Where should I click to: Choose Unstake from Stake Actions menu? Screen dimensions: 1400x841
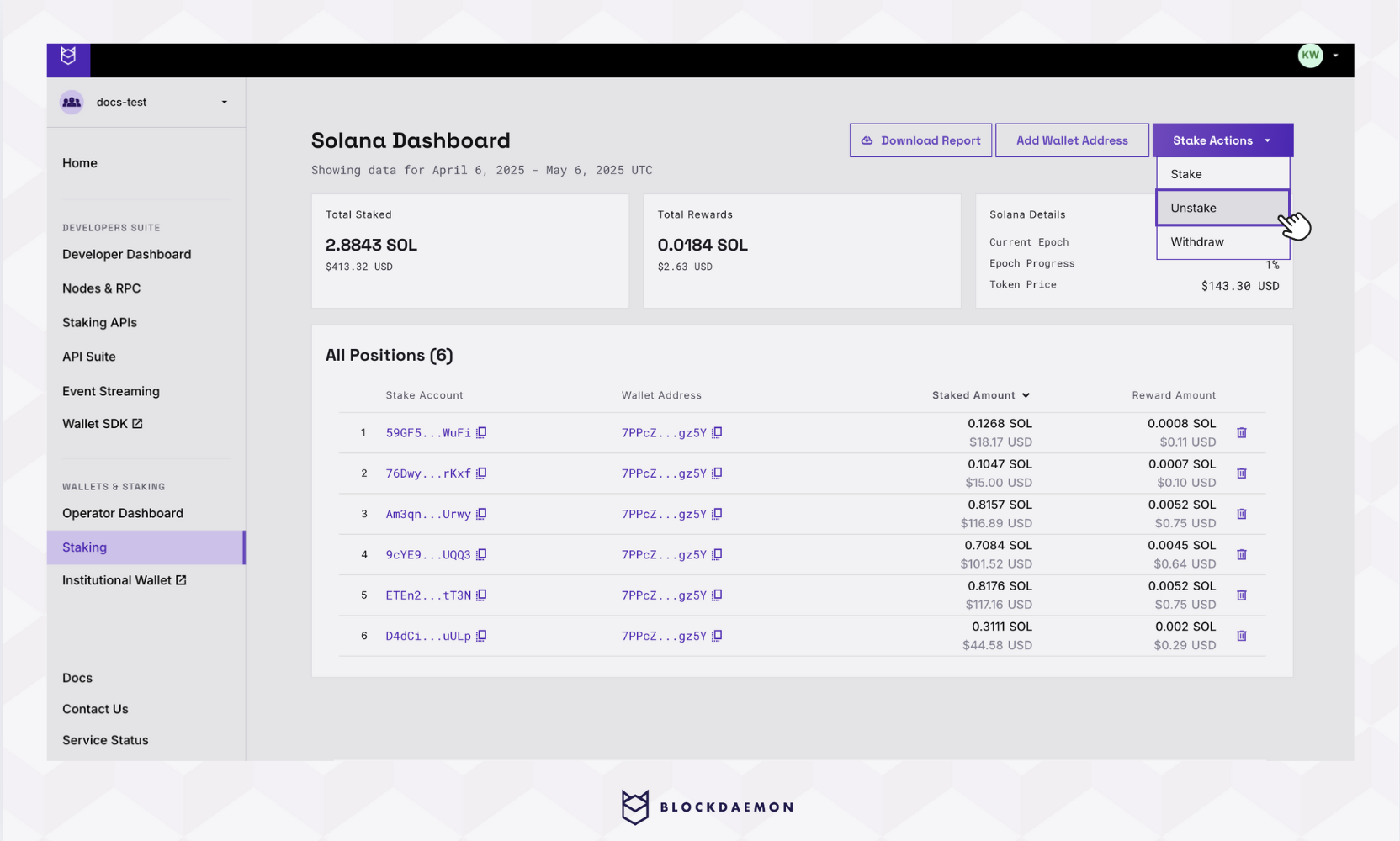[1222, 208]
